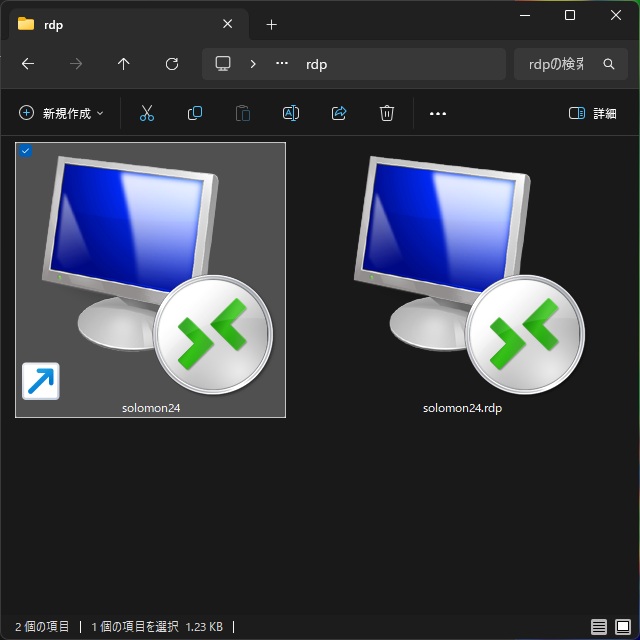Viewport: 640px width, 640px height.
Task: Uncheck the solomon24 shortcut selection checkbox
Action: [x=26, y=151]
